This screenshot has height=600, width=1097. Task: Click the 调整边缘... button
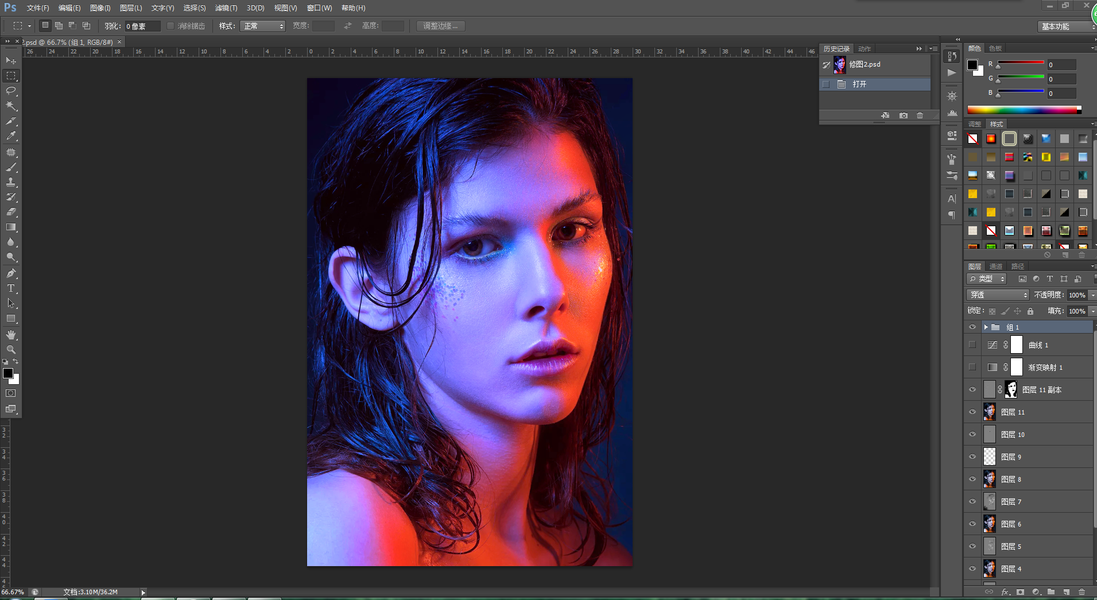point(440,26)
